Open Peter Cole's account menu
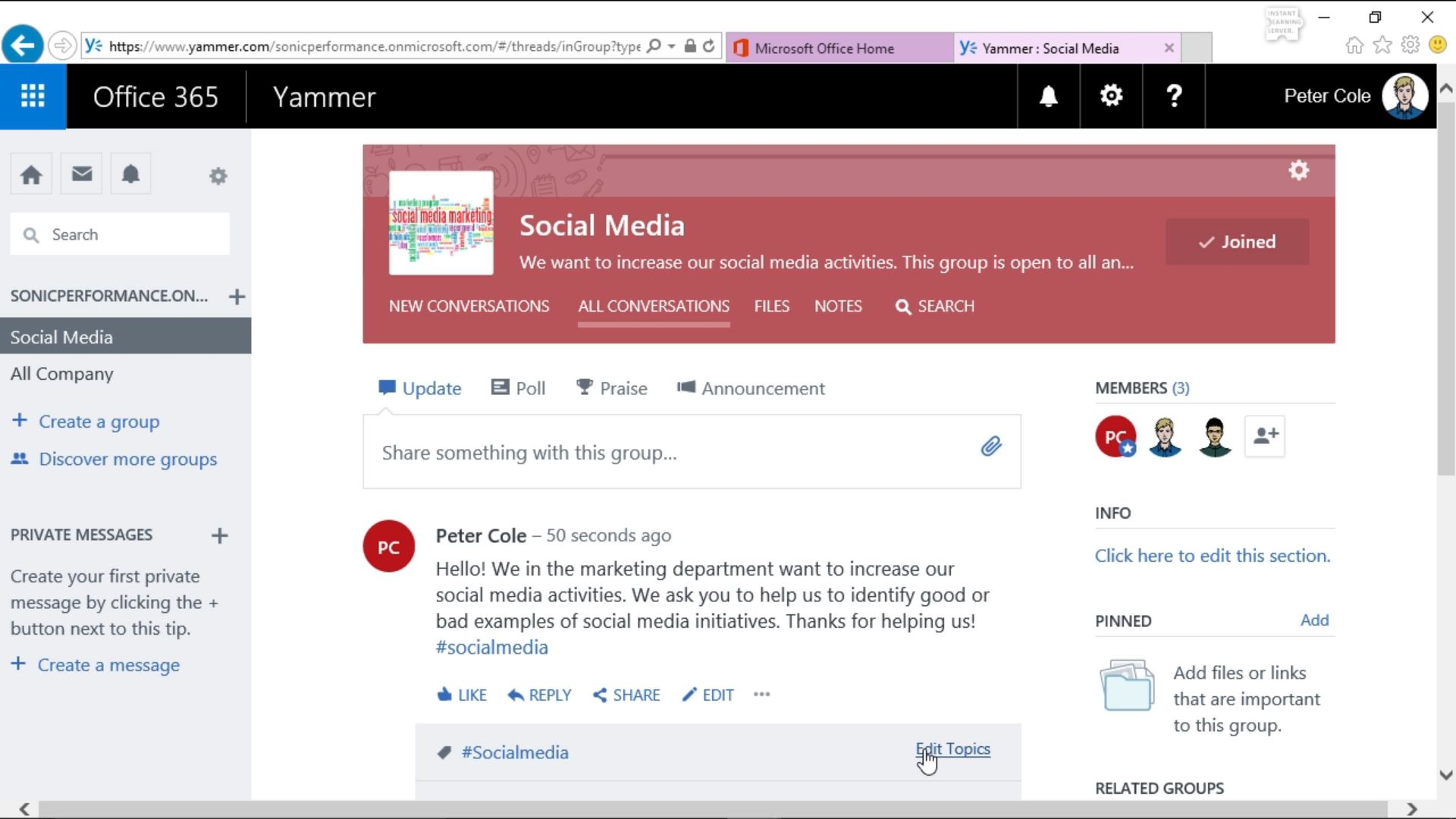The image size is (1456, 819). (x=1351, y=96)
